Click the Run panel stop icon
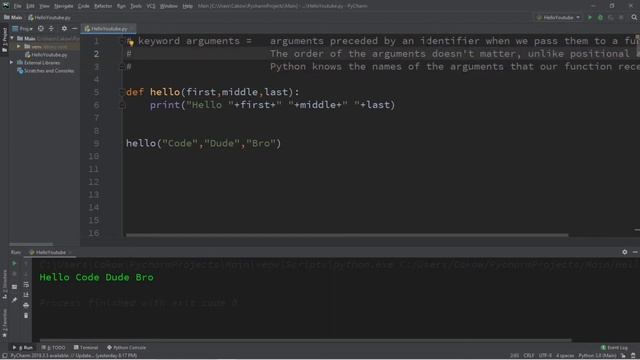The width and height of the screenshot is (640, 360). point(14,274)
